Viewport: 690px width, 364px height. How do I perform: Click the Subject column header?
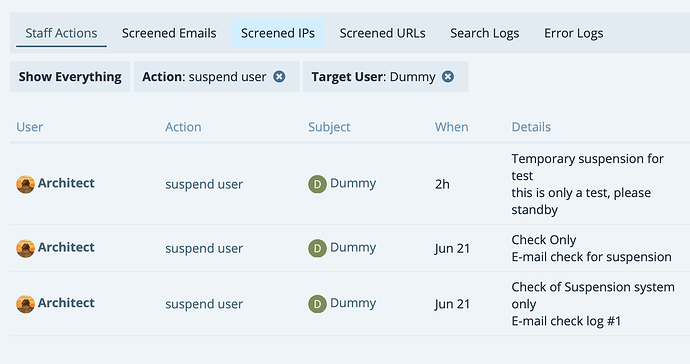[329, 127]
